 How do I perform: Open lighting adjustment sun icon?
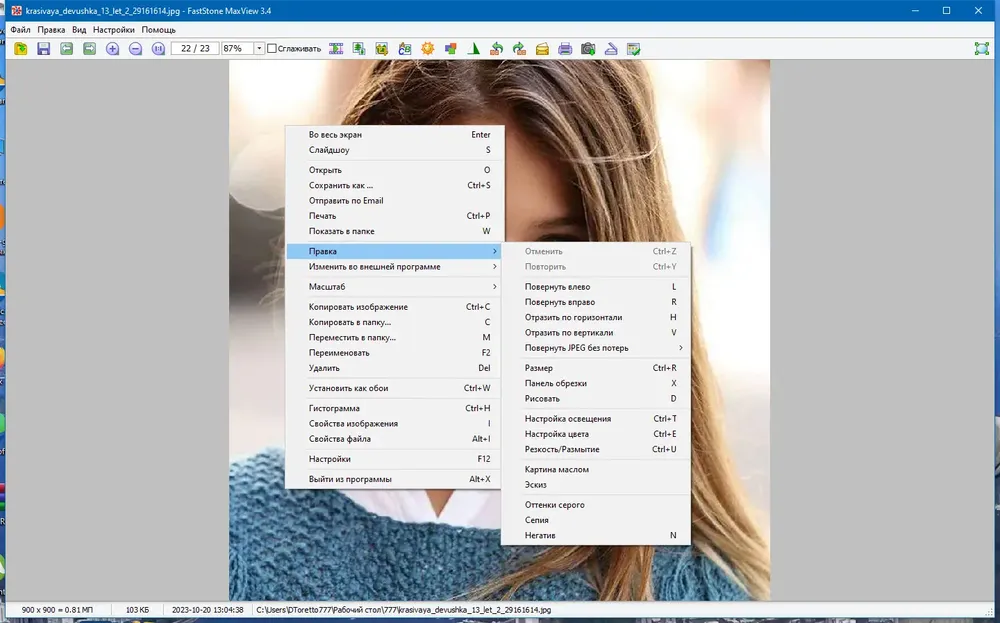(427, 49)
